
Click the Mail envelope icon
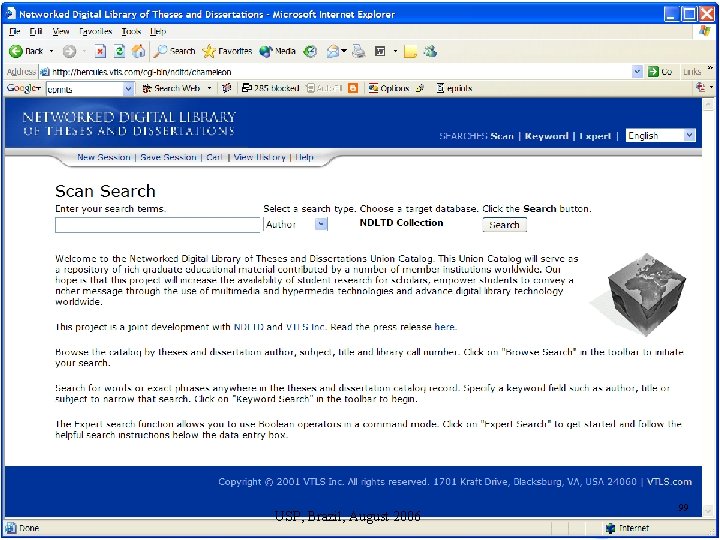[x=333, y=51]
